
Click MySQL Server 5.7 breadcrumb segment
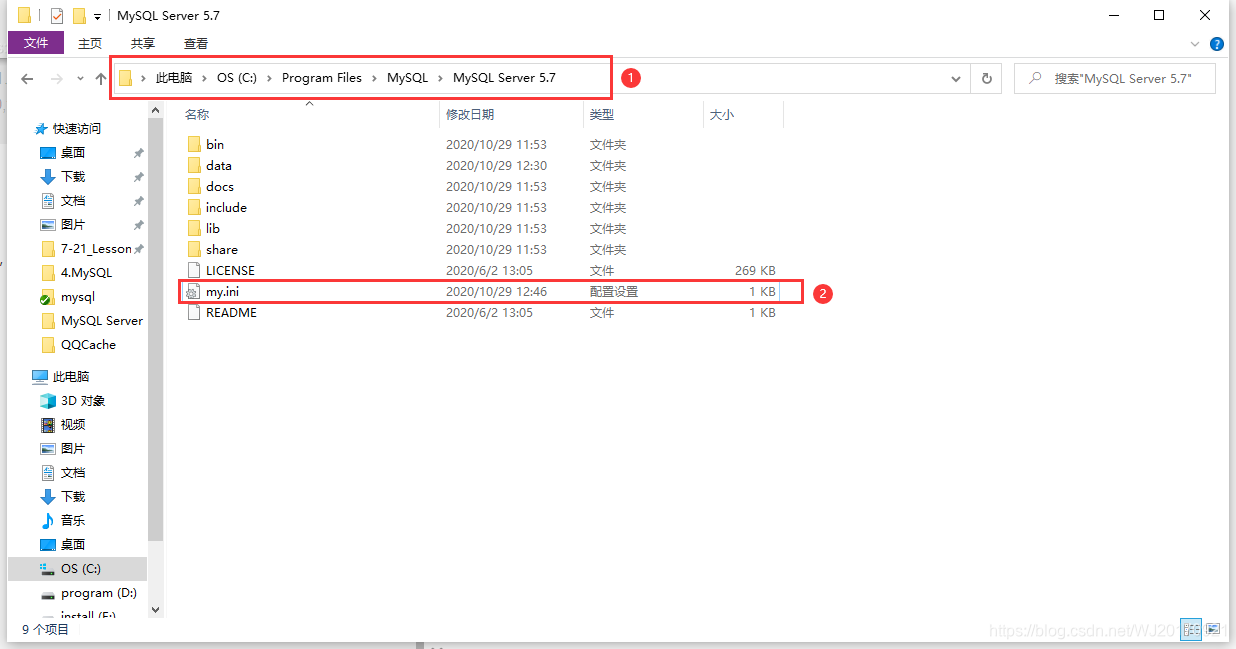click(x=504, y=78)
